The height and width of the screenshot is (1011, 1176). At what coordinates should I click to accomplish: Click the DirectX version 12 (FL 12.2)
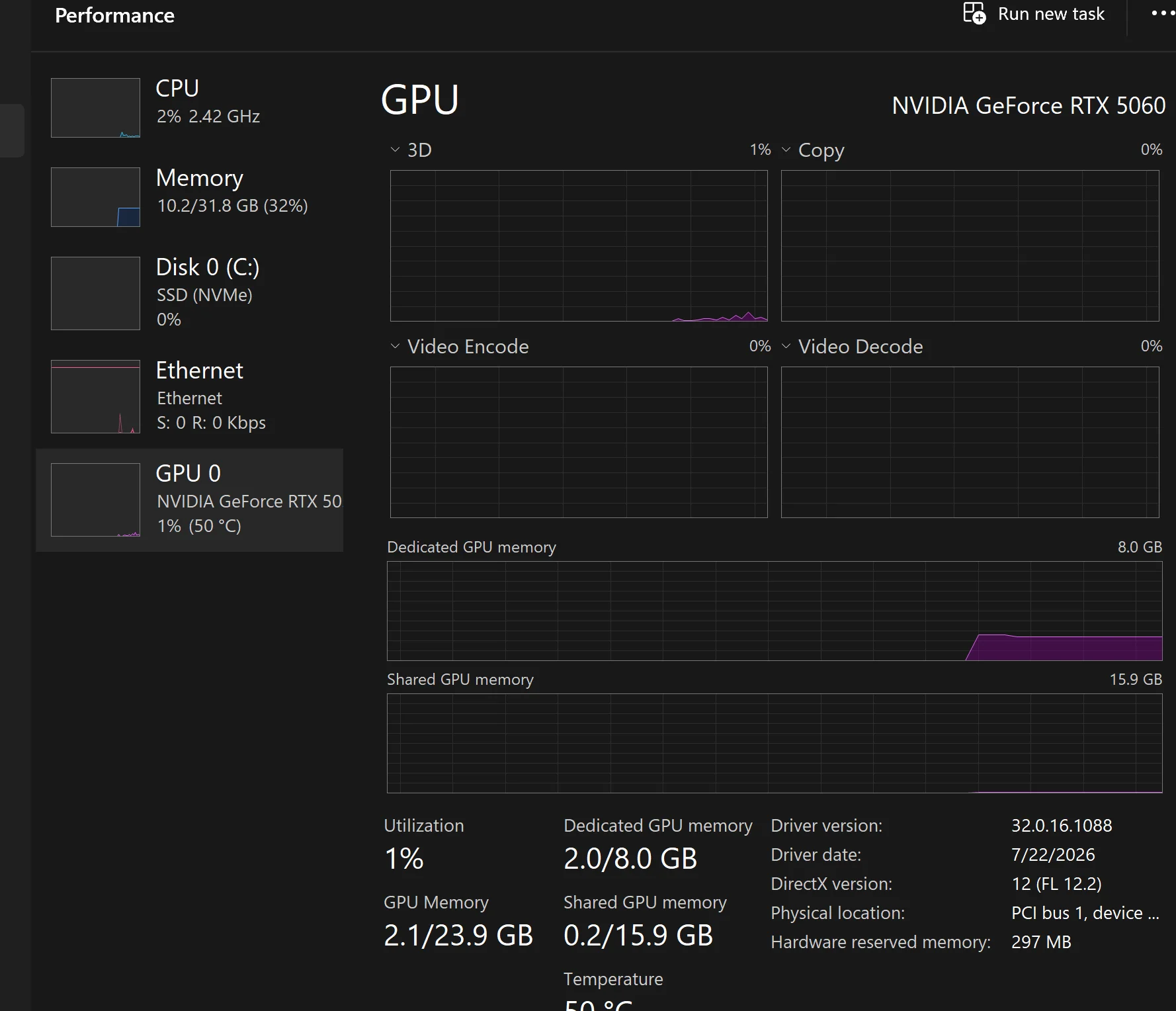1056,884
